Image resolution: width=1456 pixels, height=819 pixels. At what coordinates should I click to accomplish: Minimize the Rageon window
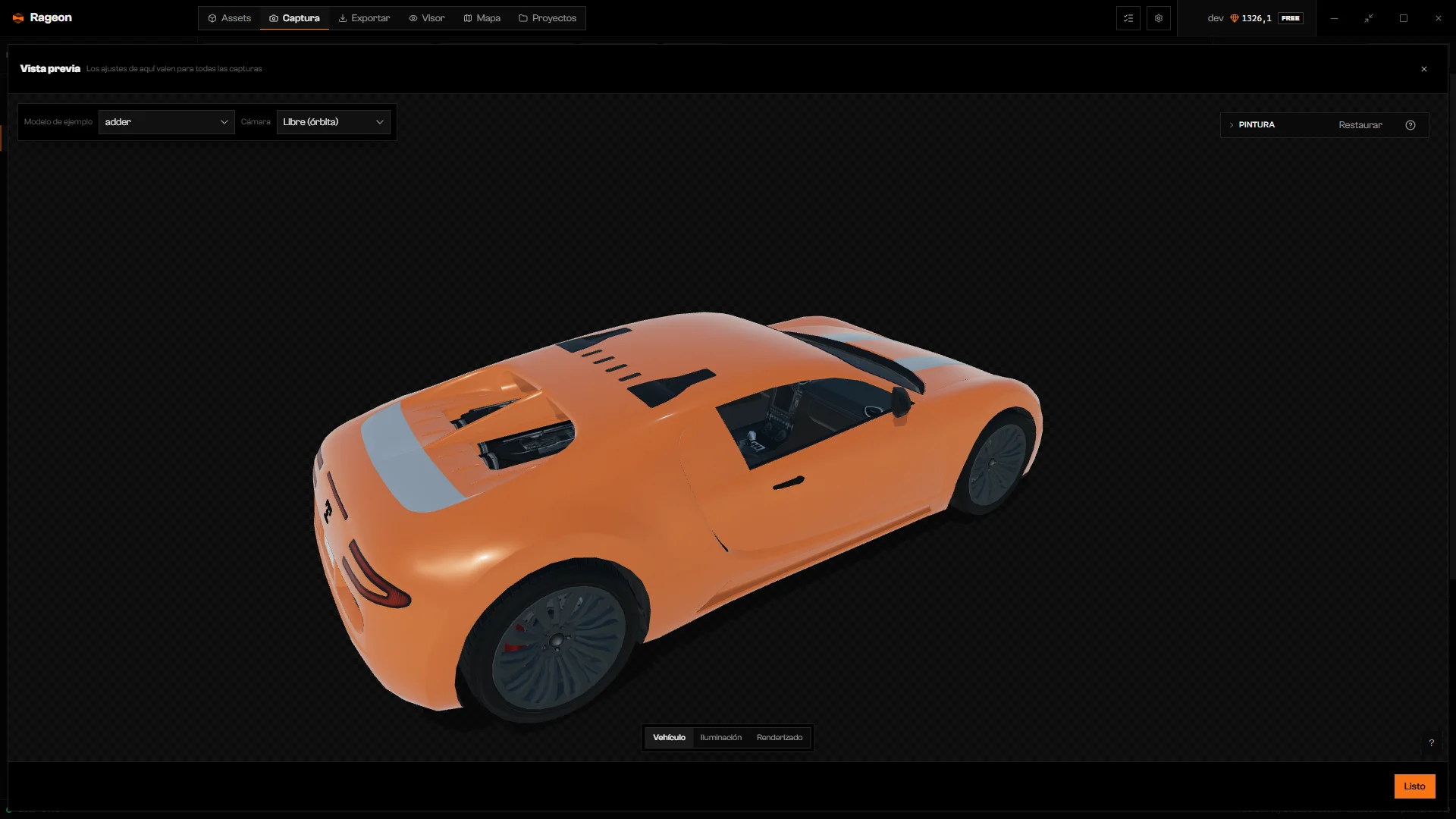coord(1334,18)
